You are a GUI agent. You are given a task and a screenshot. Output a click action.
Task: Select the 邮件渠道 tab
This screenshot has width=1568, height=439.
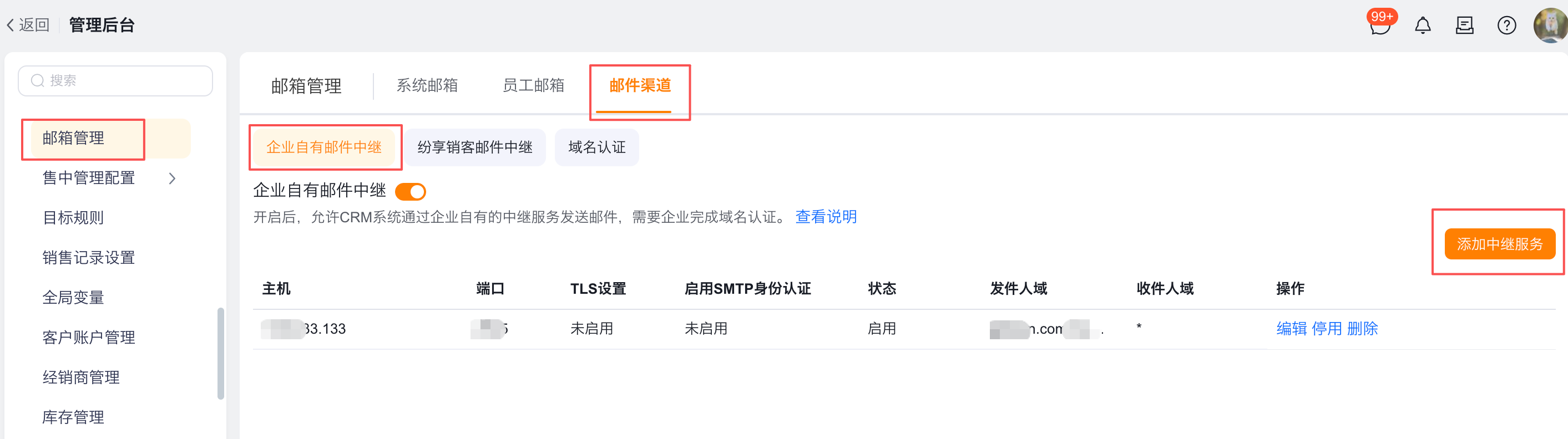[640, 86]
